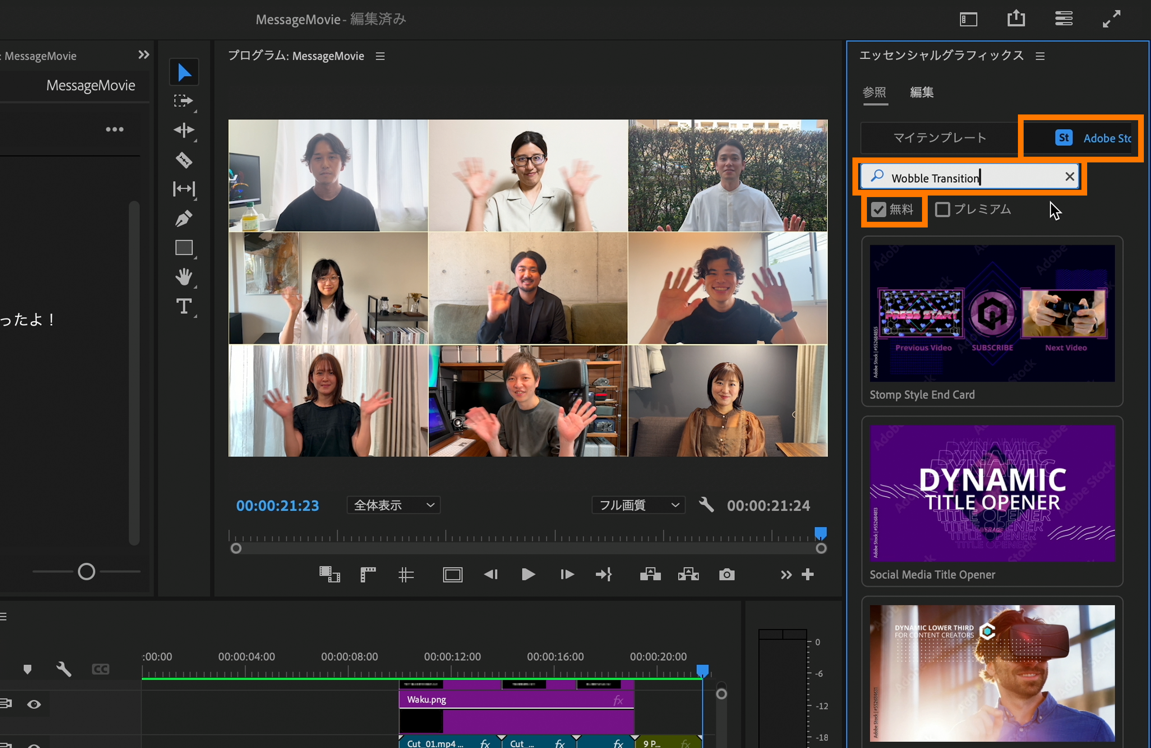Viewport: 1151px width, 748px height.
Task: Uncheck the 無料 free filter checkbox
Action: [x=879, y=210]
